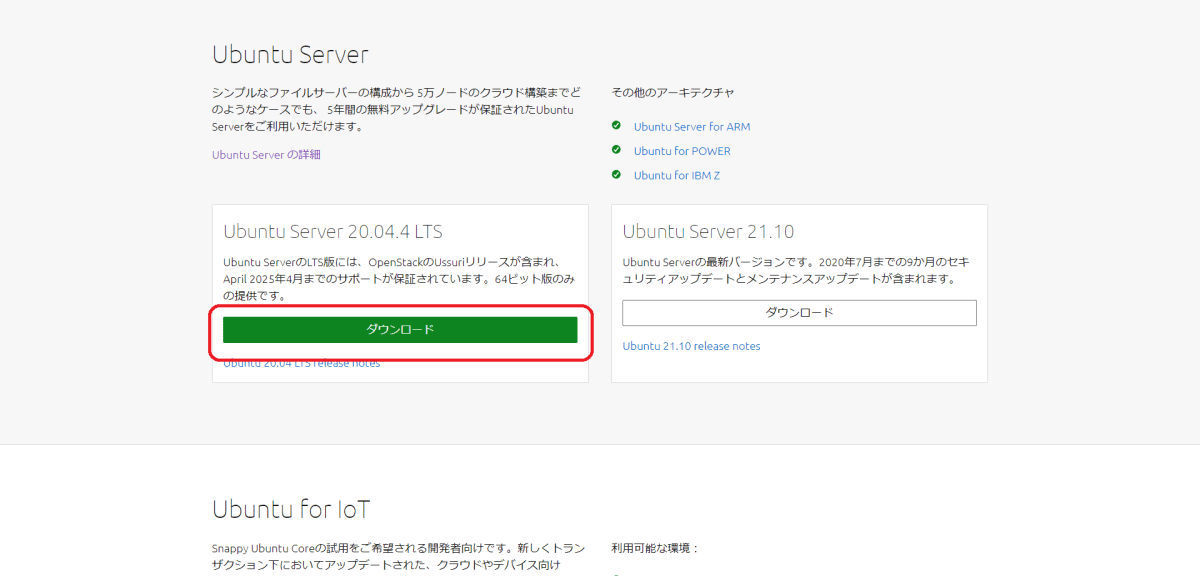Image resolution: width=1200 pixels, height=576 pixels.
Task: Click the green ダウンロード button for Ubuntu Server 20.04.4 LTS
Action: 400,330
